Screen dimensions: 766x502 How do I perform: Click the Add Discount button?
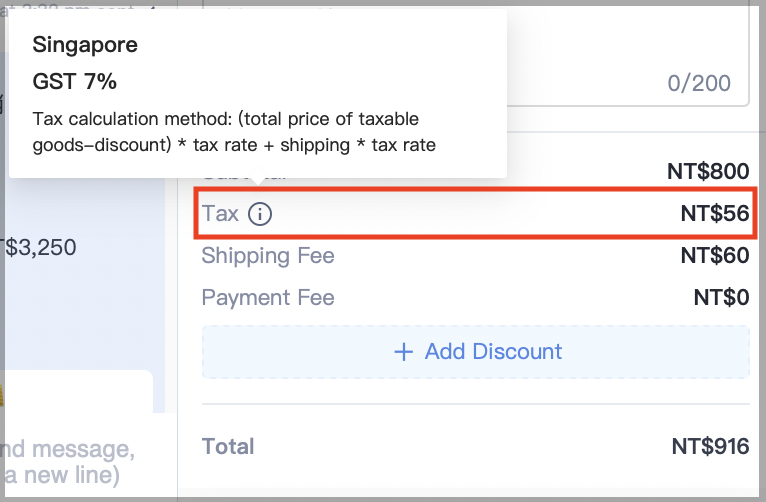pos(475,352)
